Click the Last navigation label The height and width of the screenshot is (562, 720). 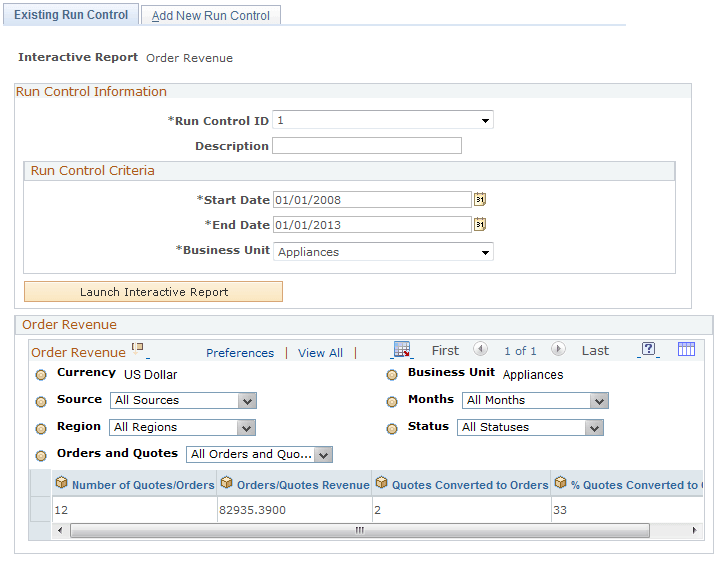tap(595, 351)
